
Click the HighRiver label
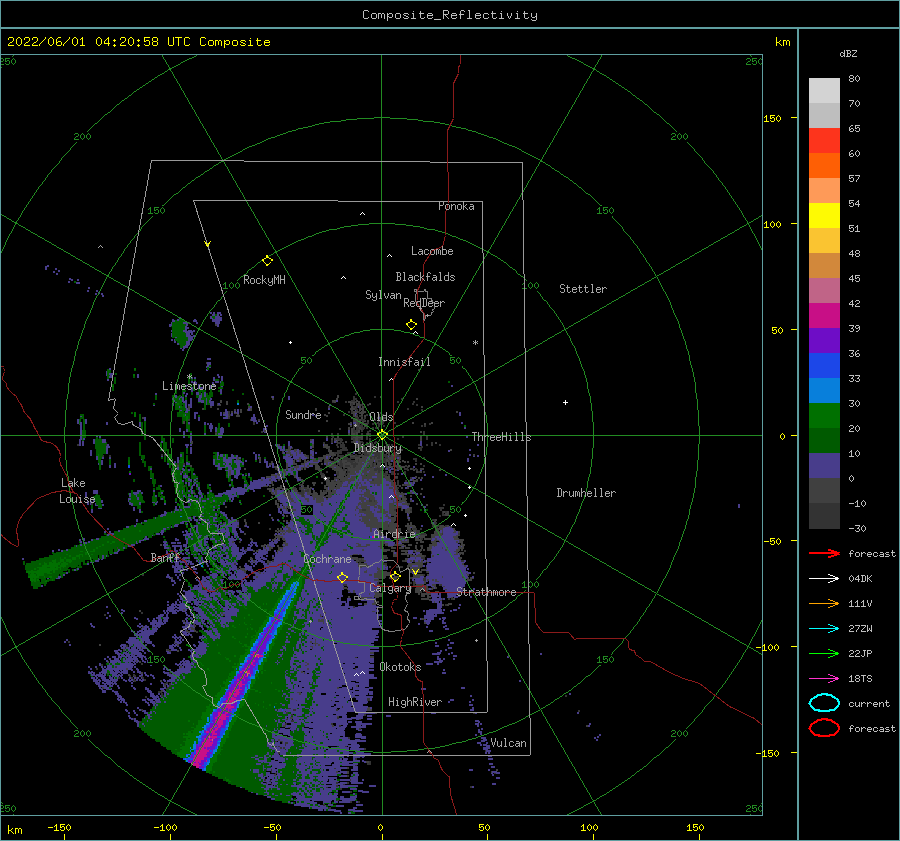[x=415, y=702]
